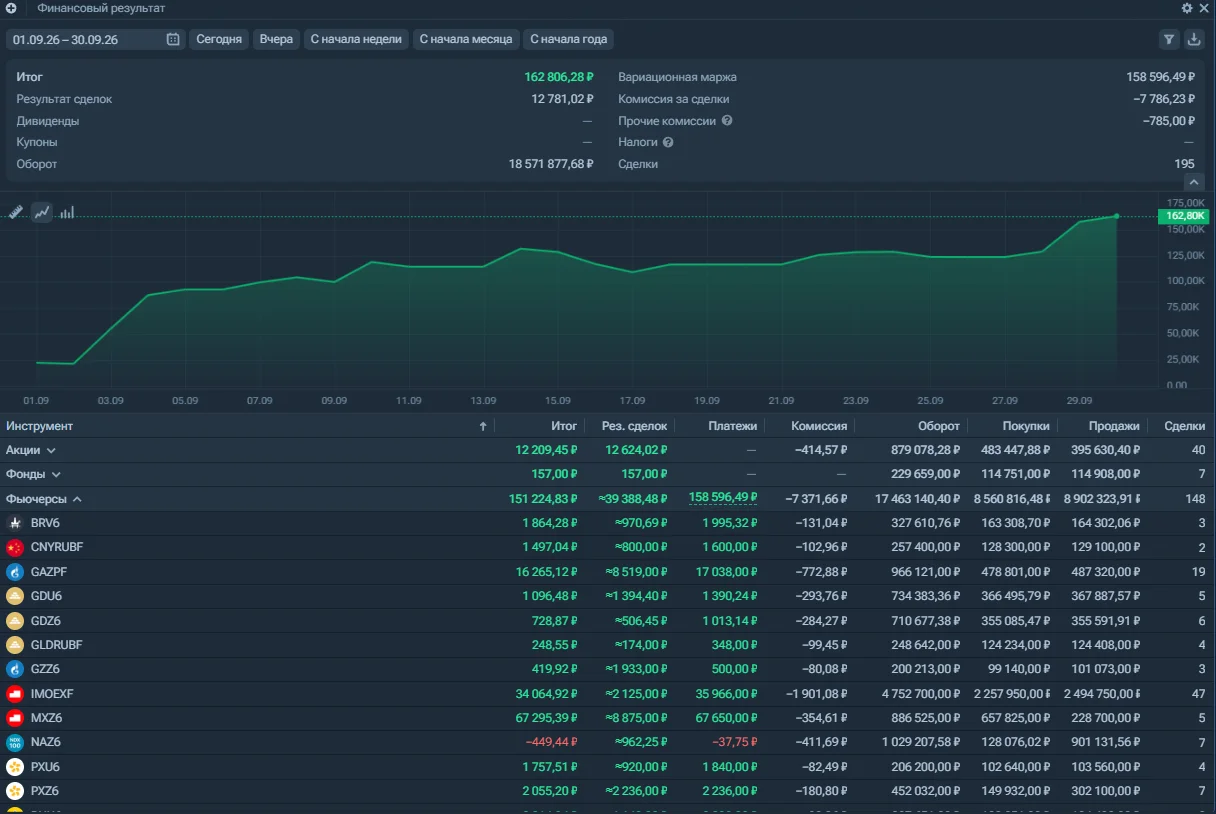Switch chart to bar histogram view

click(x=67, y=212)
